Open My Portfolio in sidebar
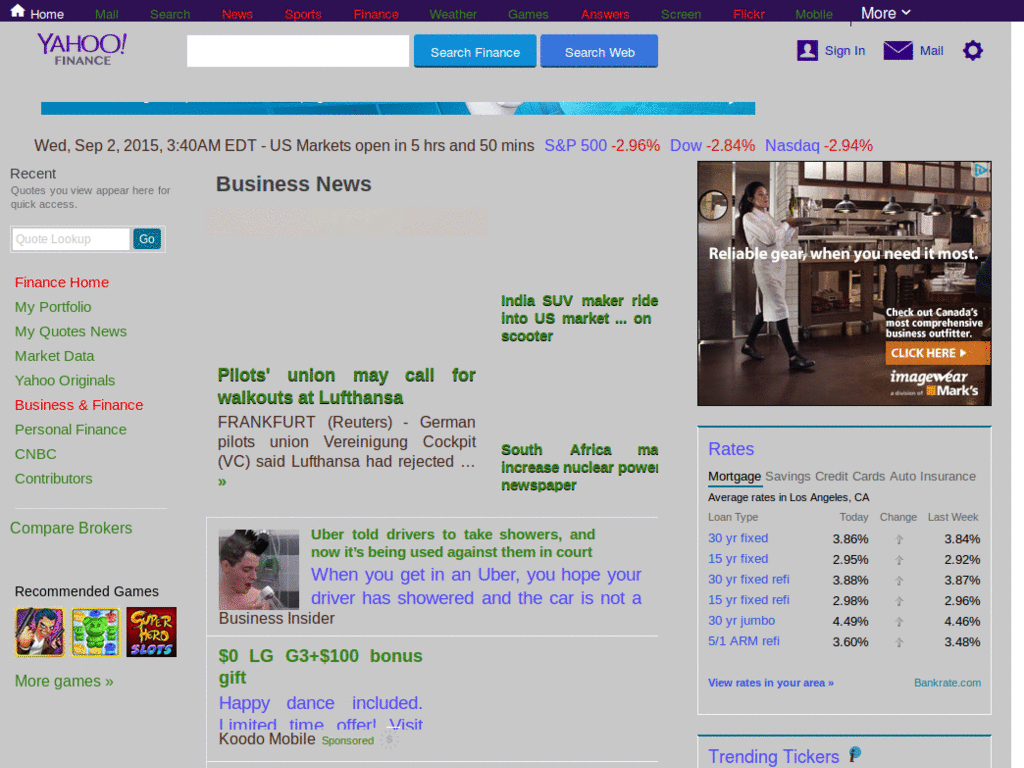 click(x=53, y=307)
